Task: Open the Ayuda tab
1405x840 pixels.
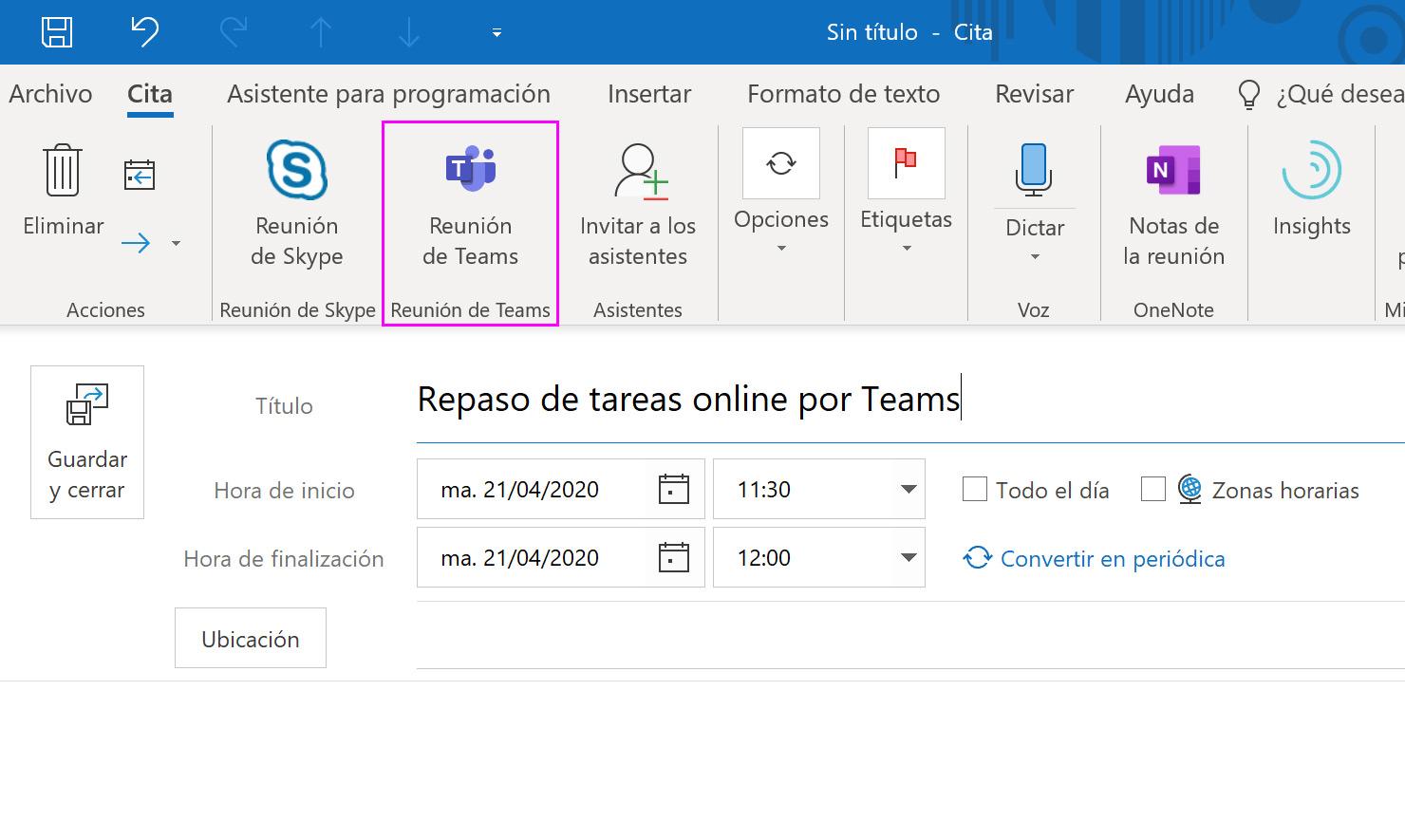Action: pos(1159,94)
